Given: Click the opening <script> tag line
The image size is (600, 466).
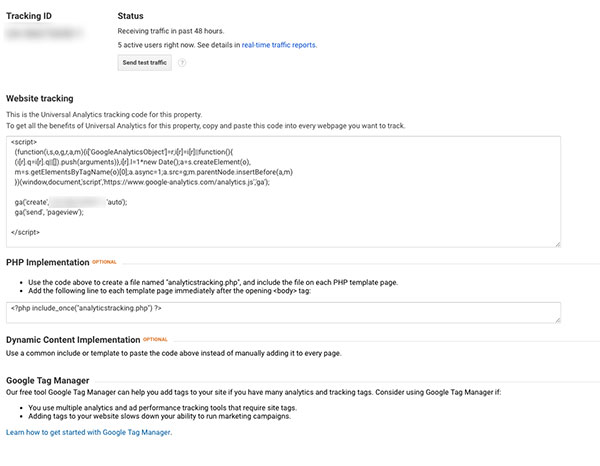Looking at the screenshot, I should tap(24, 142).
